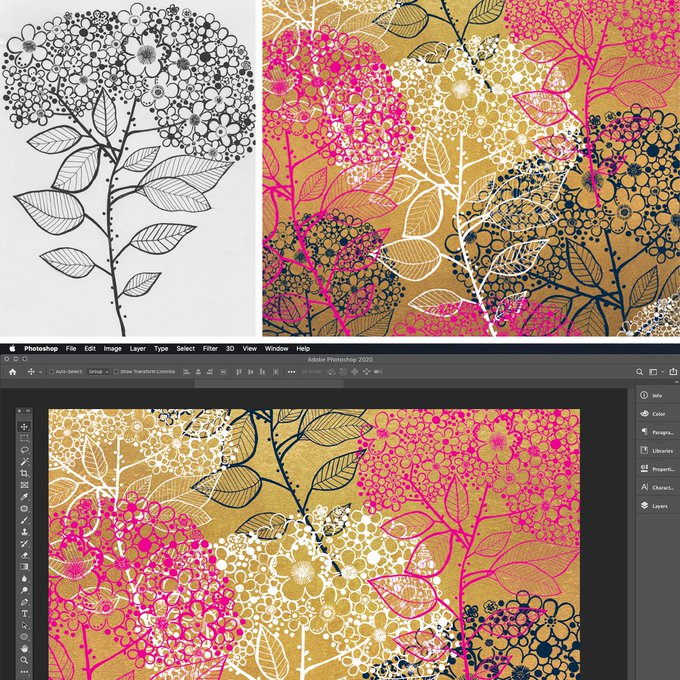The height and width of the screenshot is (680, 680).
Task: Go to the Home screen icon
Action: (x=13, y=372)
